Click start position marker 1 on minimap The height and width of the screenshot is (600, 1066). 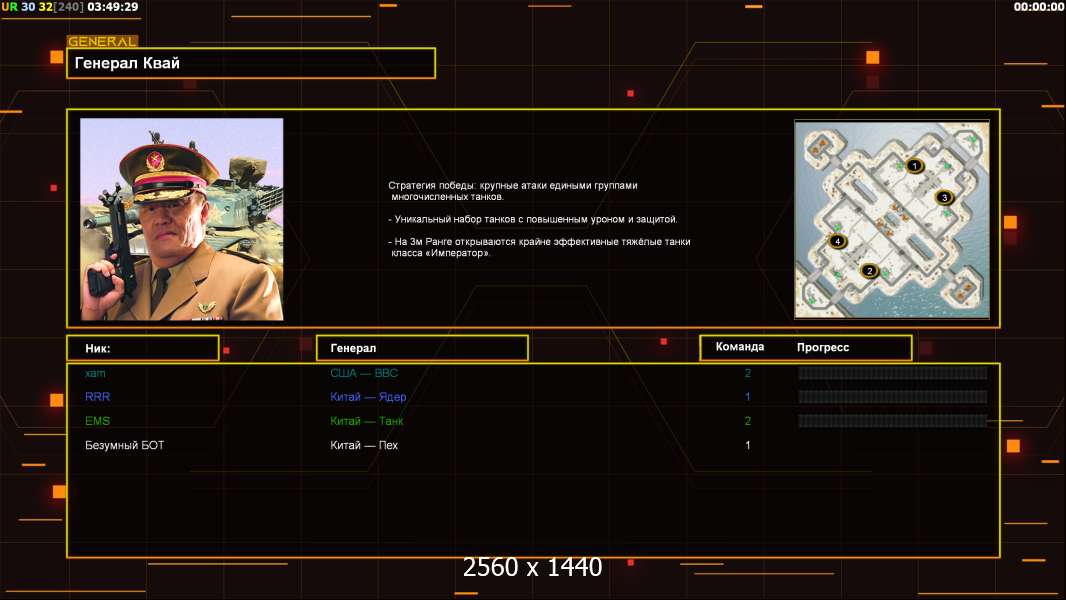913,166
